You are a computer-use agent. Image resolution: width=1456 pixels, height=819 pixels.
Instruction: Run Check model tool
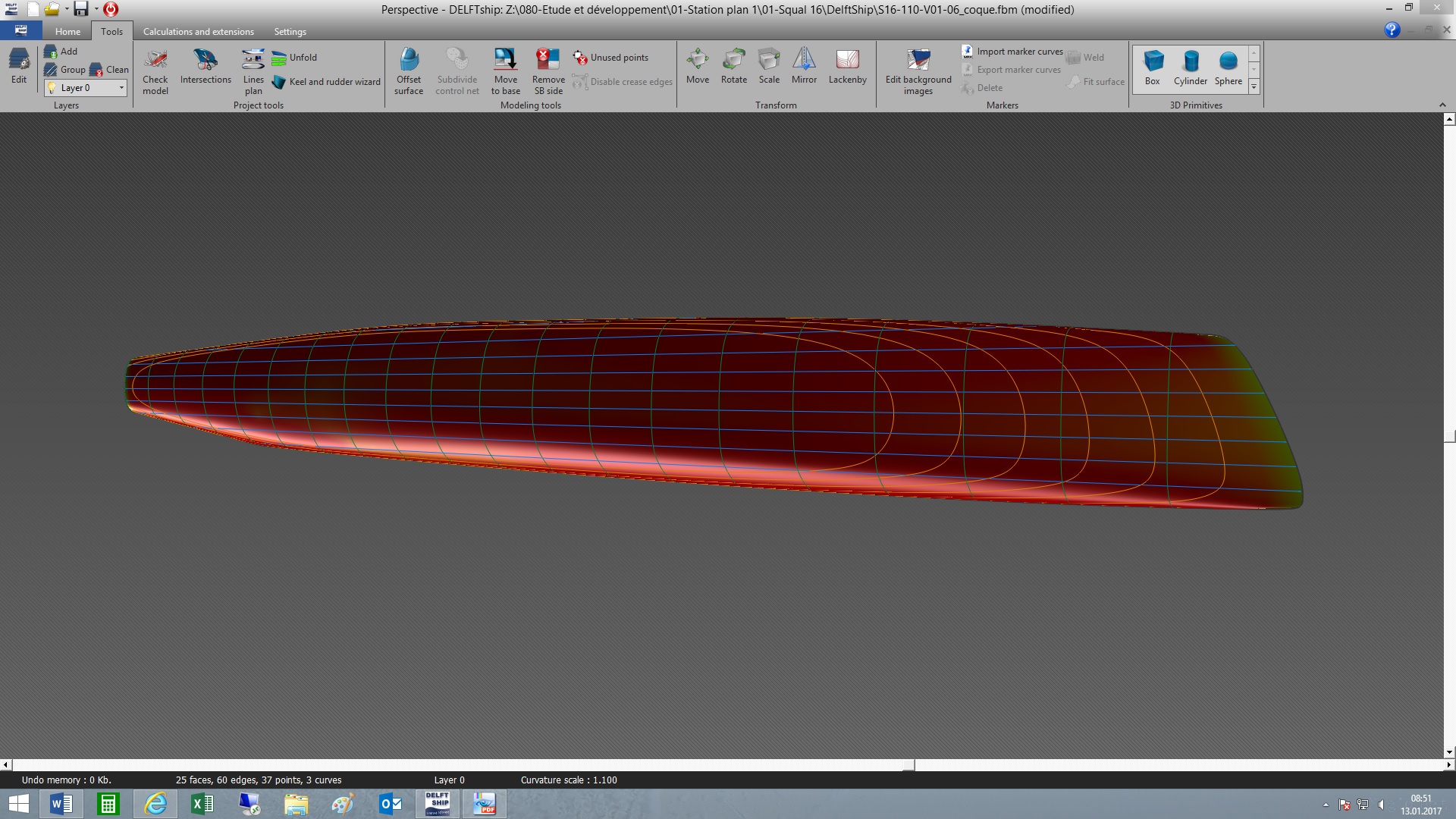tap(155, 72)
